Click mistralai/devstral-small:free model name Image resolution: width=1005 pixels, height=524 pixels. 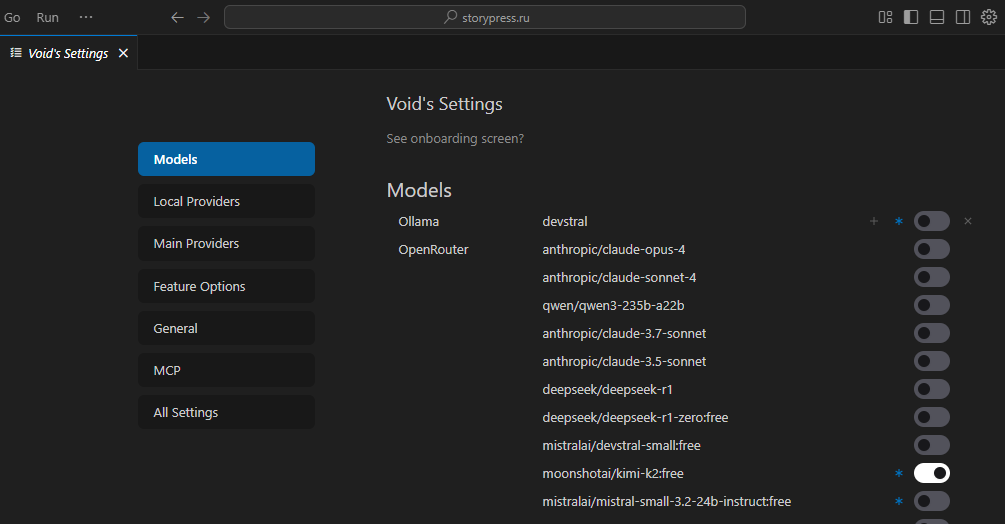[621, 446]
